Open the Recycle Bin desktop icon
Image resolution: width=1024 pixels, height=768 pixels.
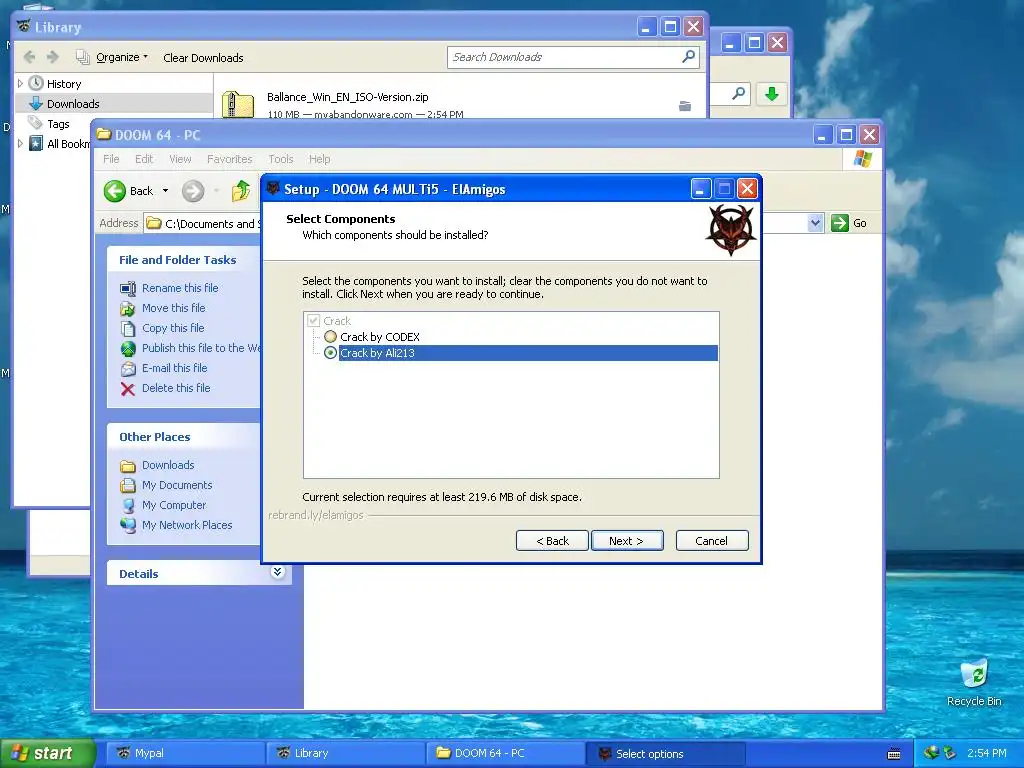pos(974,682)
